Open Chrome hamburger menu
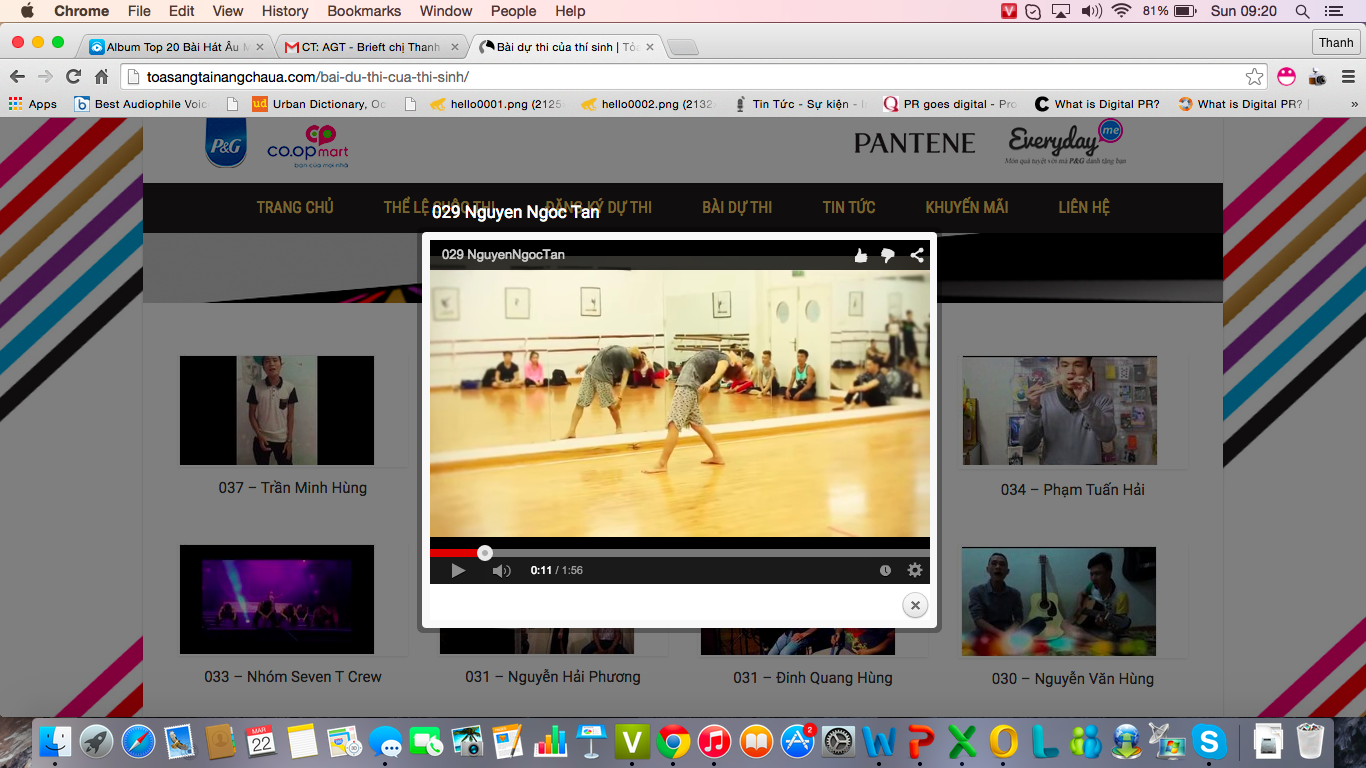The height and width of the screenshot is (768, 1366). click(1348, 77)
